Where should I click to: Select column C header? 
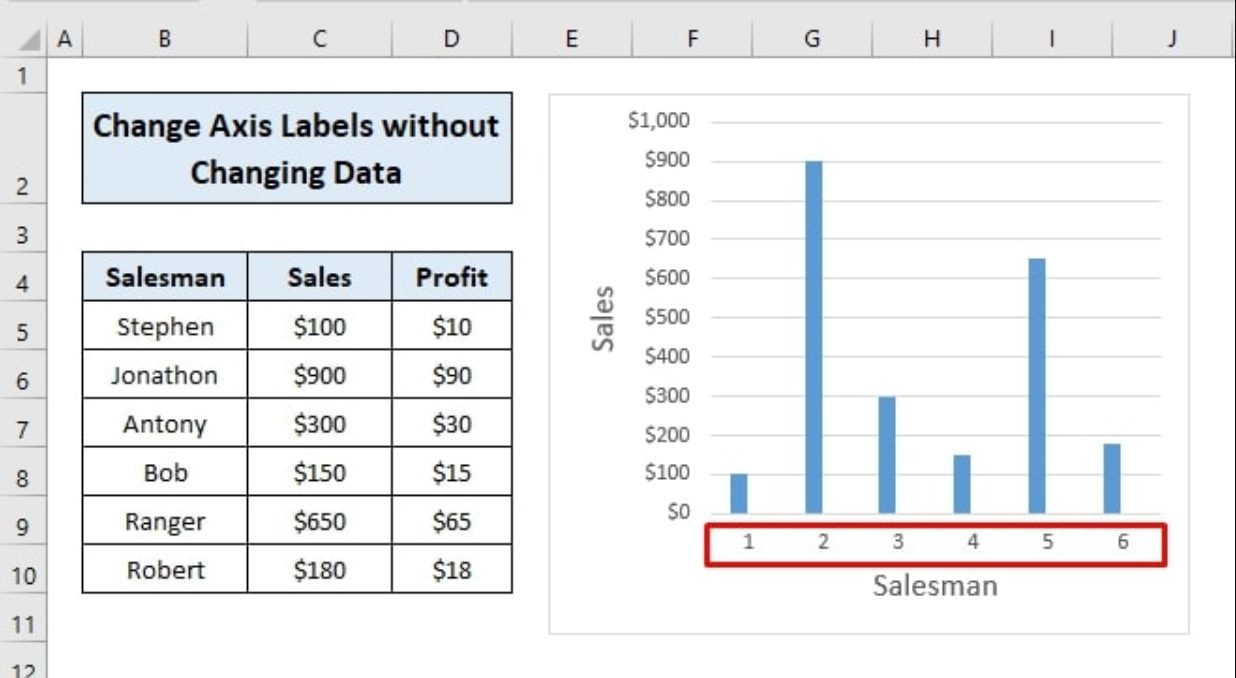tap(319, 39)
